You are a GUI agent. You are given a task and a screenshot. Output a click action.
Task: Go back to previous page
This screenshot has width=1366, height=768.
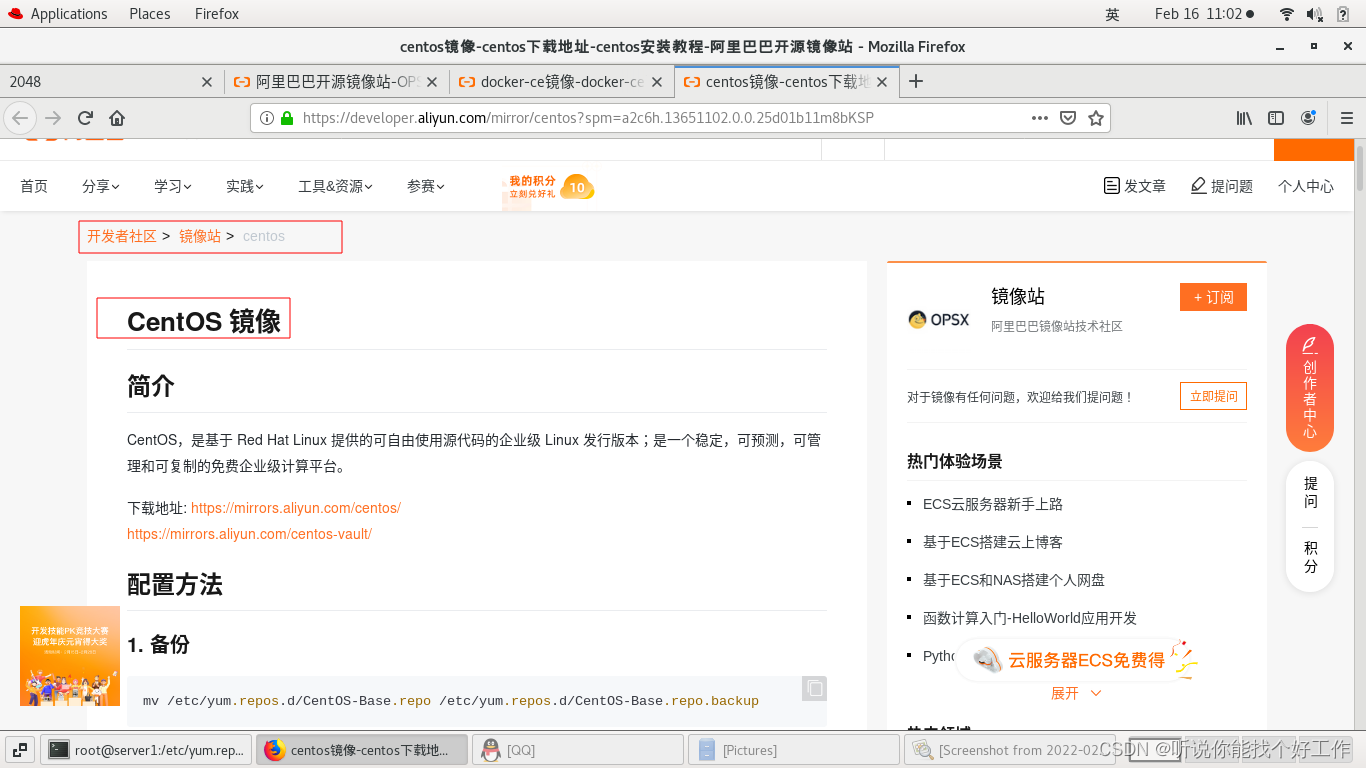coord(19,118)
